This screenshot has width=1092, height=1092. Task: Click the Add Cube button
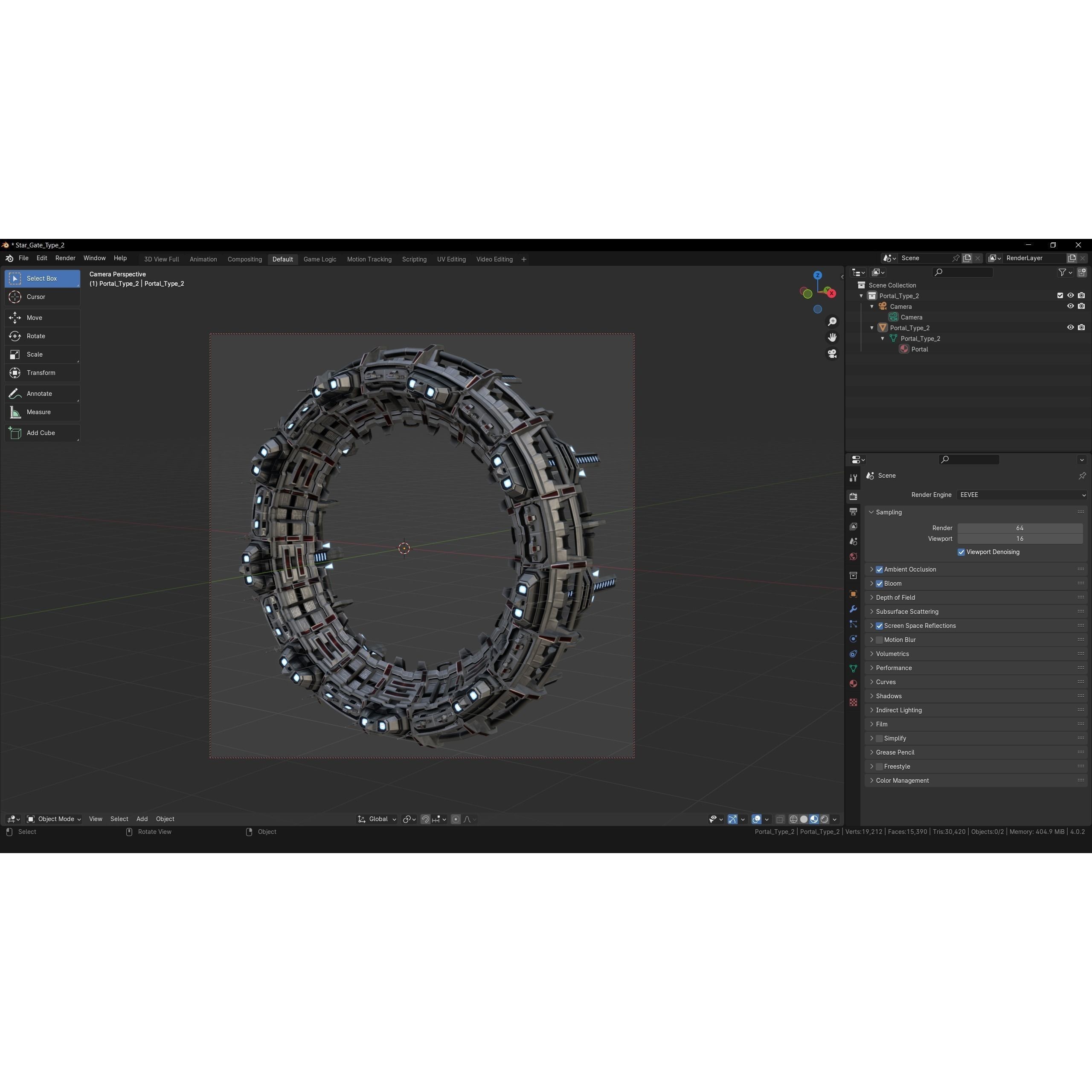pos(42,433)
